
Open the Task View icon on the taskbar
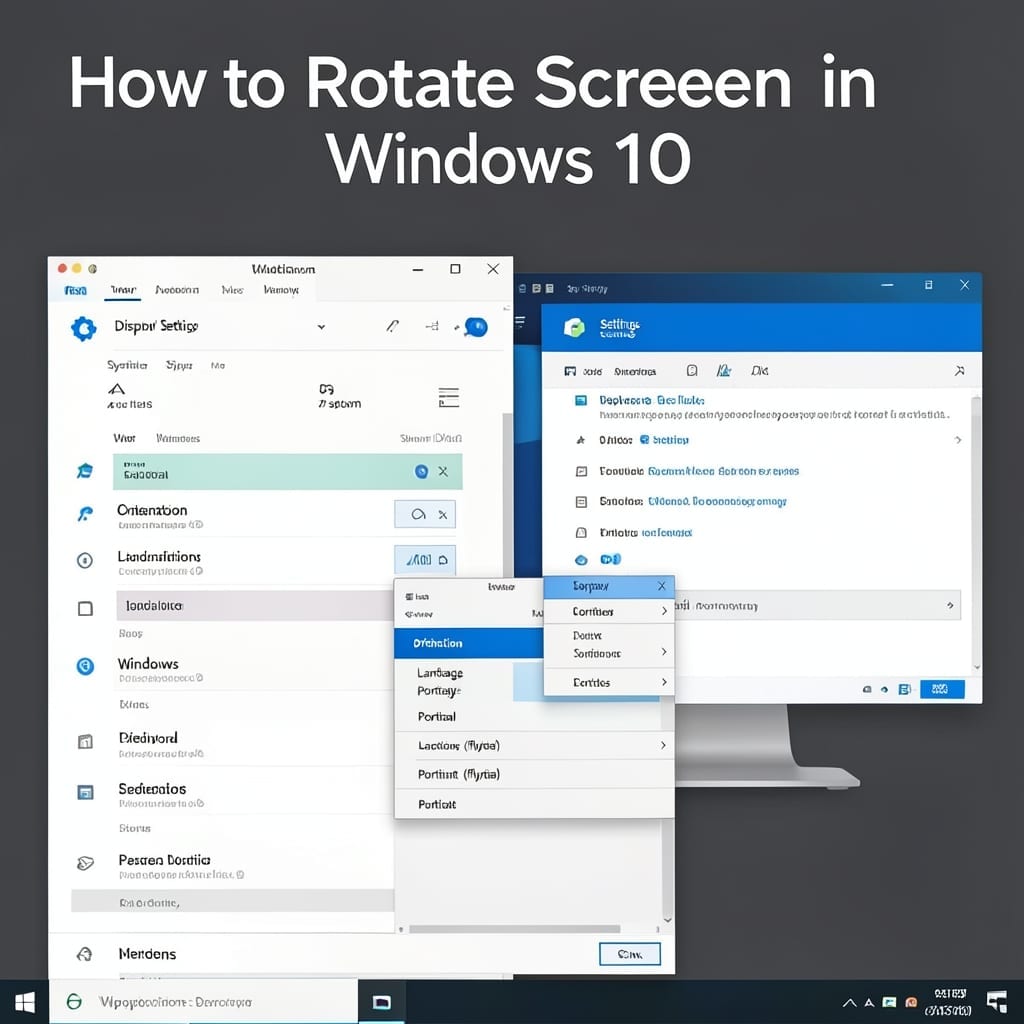tap(382, 1002)
